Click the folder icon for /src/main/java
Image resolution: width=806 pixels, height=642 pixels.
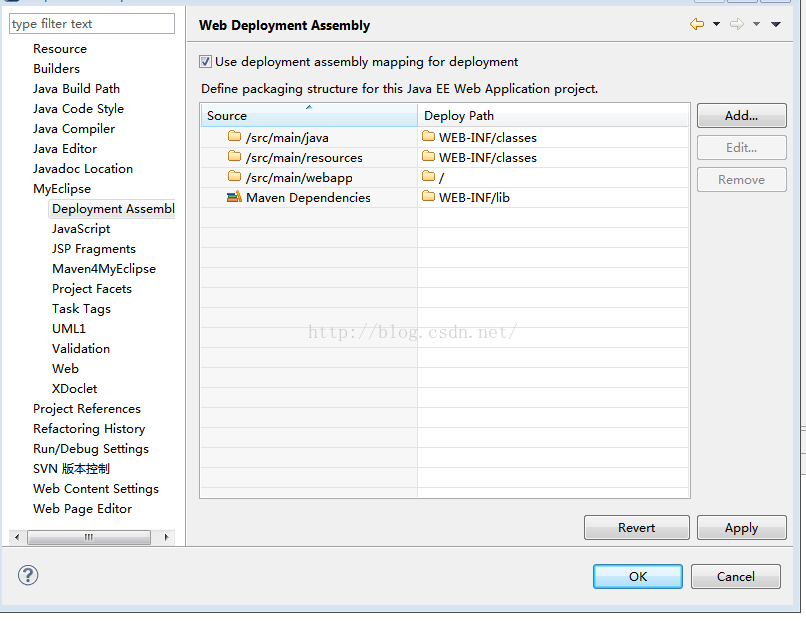tap(234, 136)
